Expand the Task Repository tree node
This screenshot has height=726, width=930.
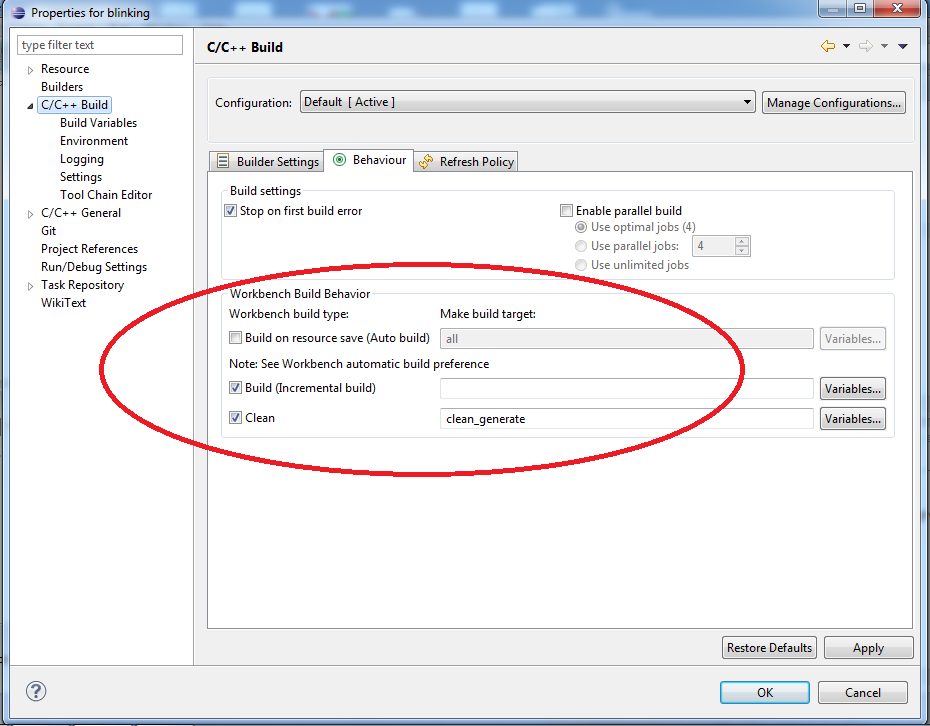click(30, 286)
